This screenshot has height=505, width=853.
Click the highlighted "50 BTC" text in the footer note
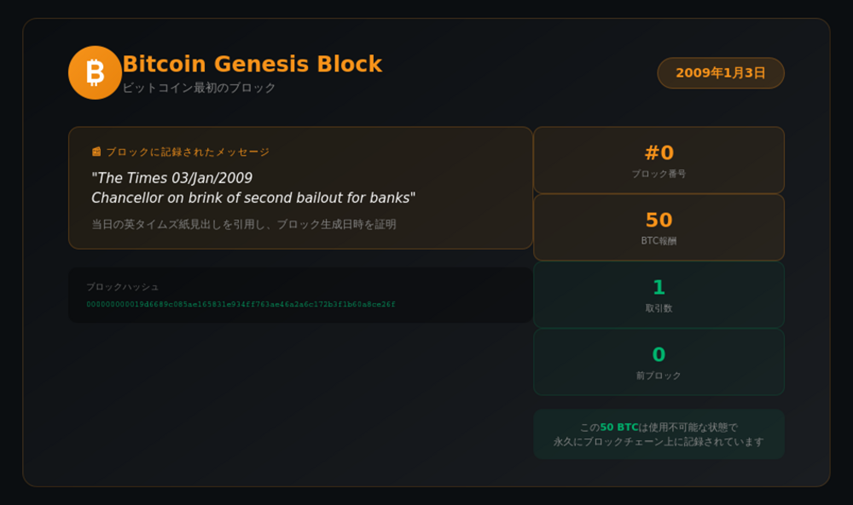coord(619,427)
